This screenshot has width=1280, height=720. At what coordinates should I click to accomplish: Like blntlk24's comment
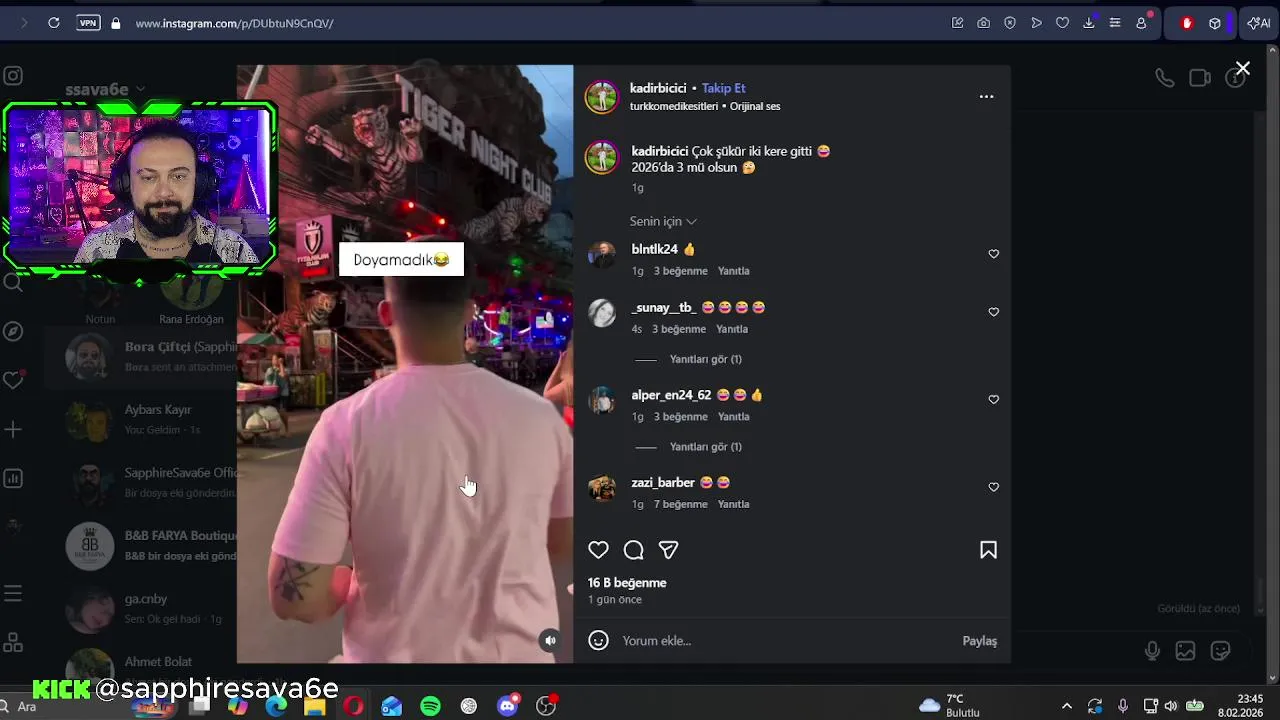tap(993, 254)
